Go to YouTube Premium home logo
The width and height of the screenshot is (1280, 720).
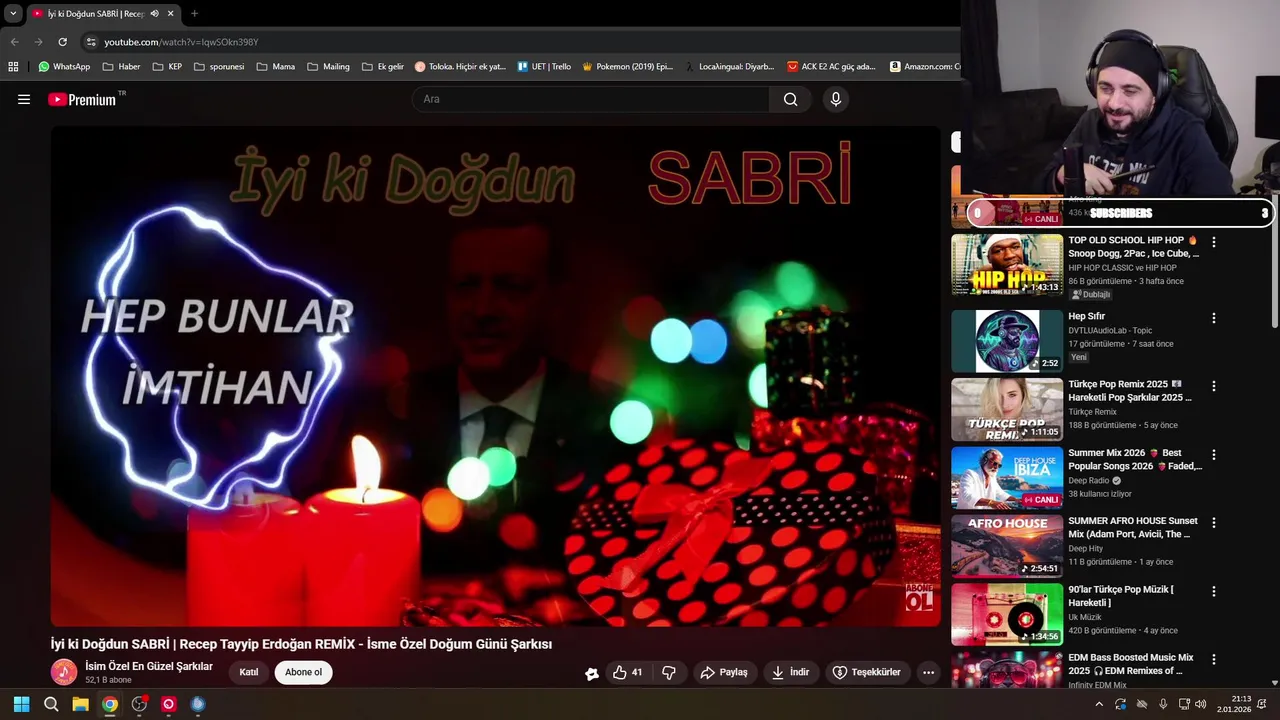coord(82,99)
